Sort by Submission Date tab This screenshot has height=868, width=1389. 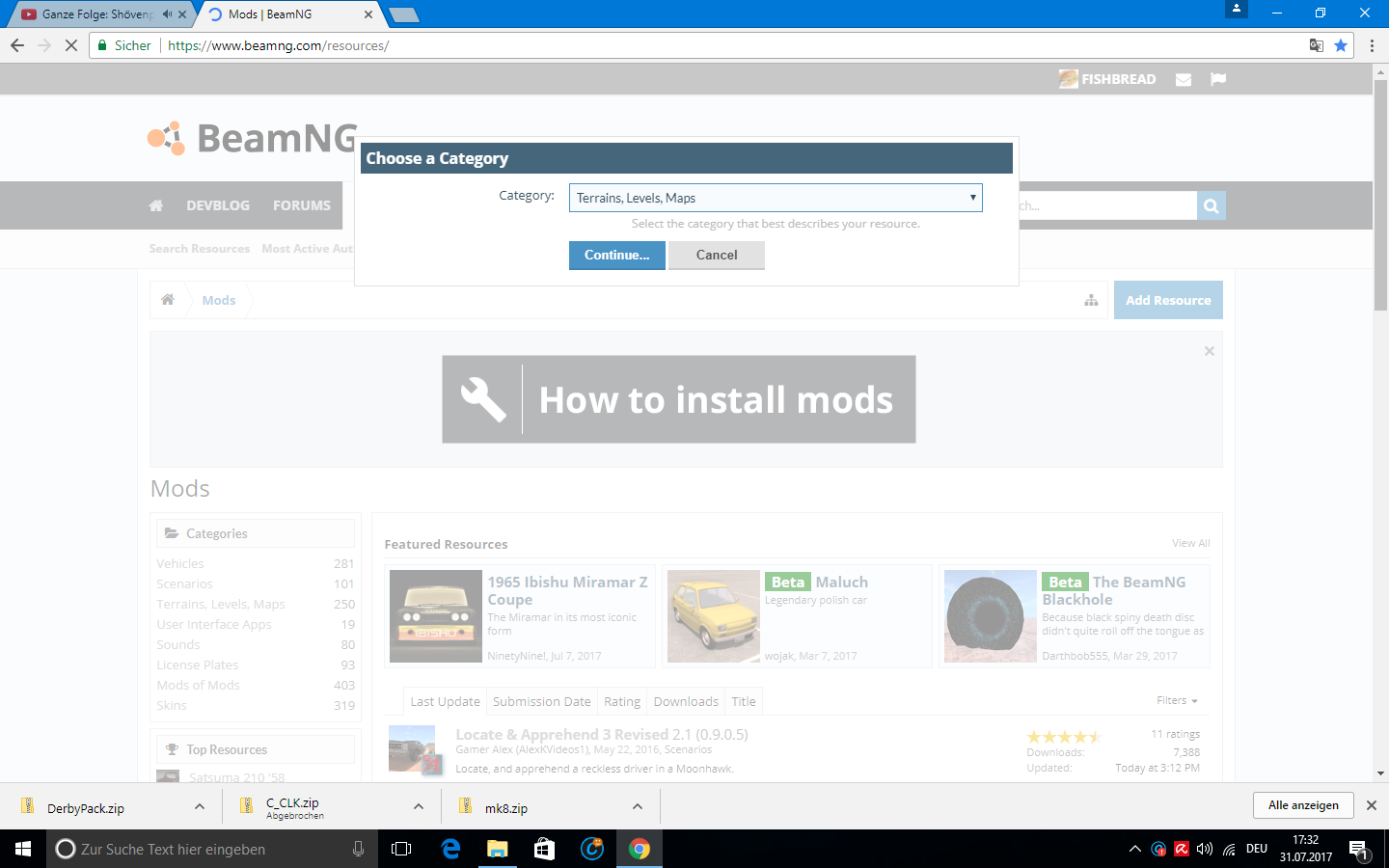[541, 701]
